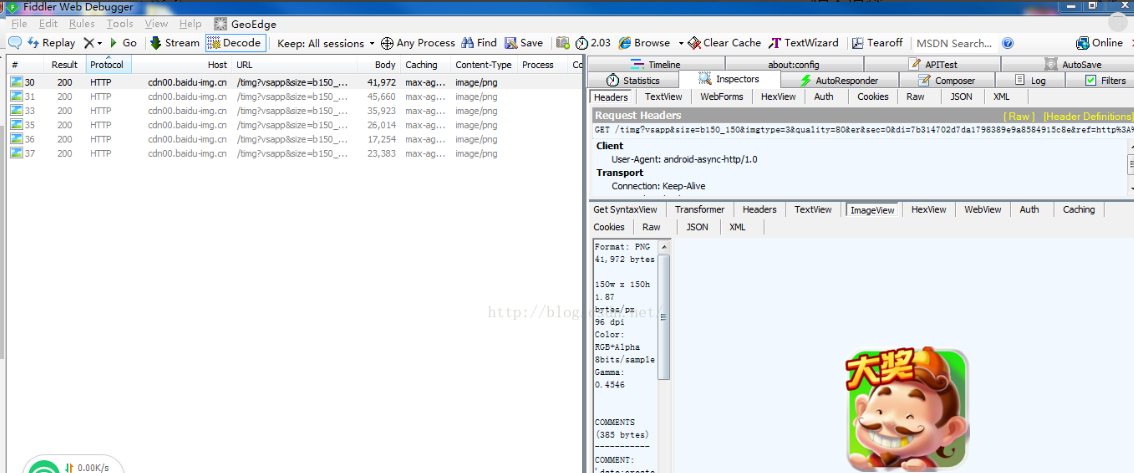Toggle Stream mode

click(174, 43)
